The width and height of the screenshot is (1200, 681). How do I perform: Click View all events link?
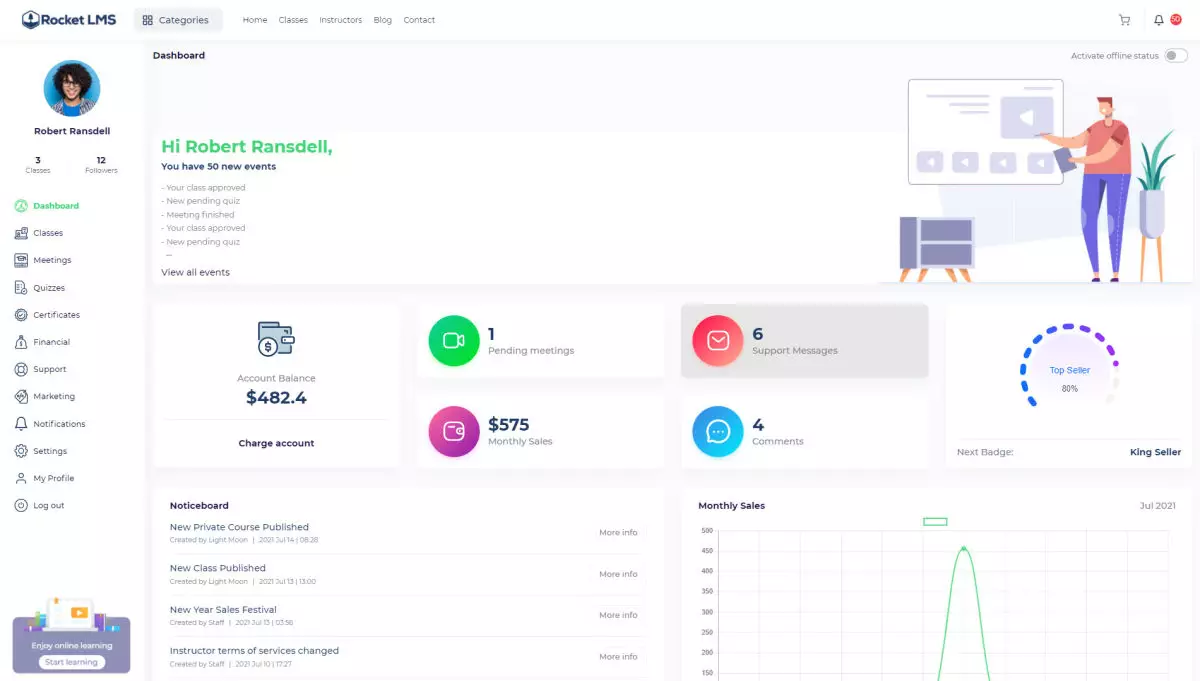pyautogui.click(x=195, y=272)
